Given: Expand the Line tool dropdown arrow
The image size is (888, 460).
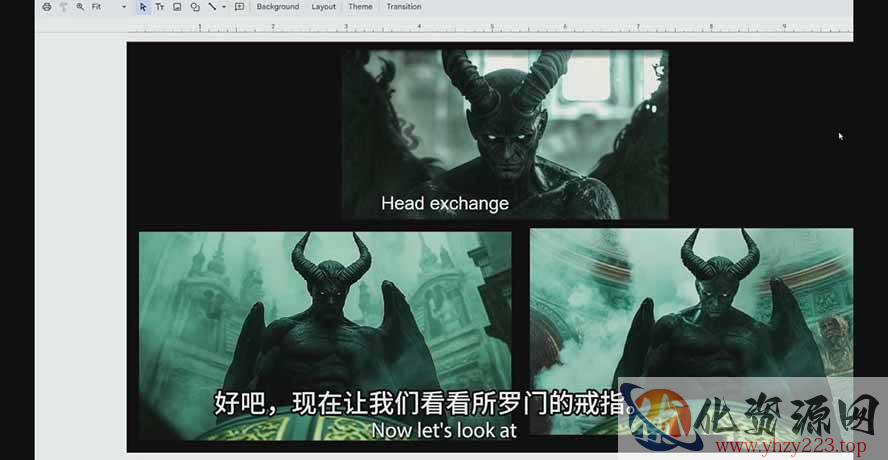Looking at the screenshot, I should coord(224,7).
